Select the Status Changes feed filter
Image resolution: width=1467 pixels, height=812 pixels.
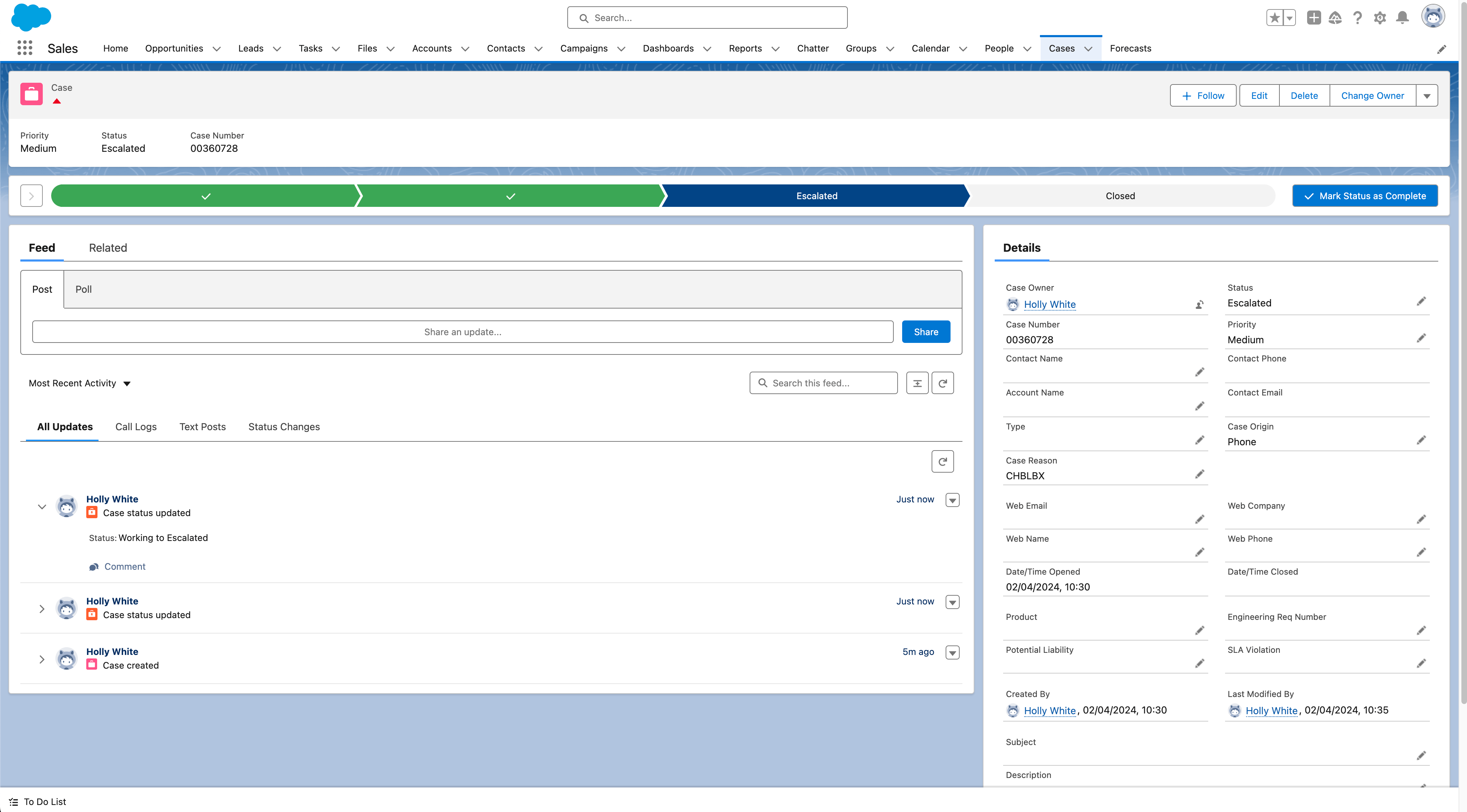[x=284, y=426]
